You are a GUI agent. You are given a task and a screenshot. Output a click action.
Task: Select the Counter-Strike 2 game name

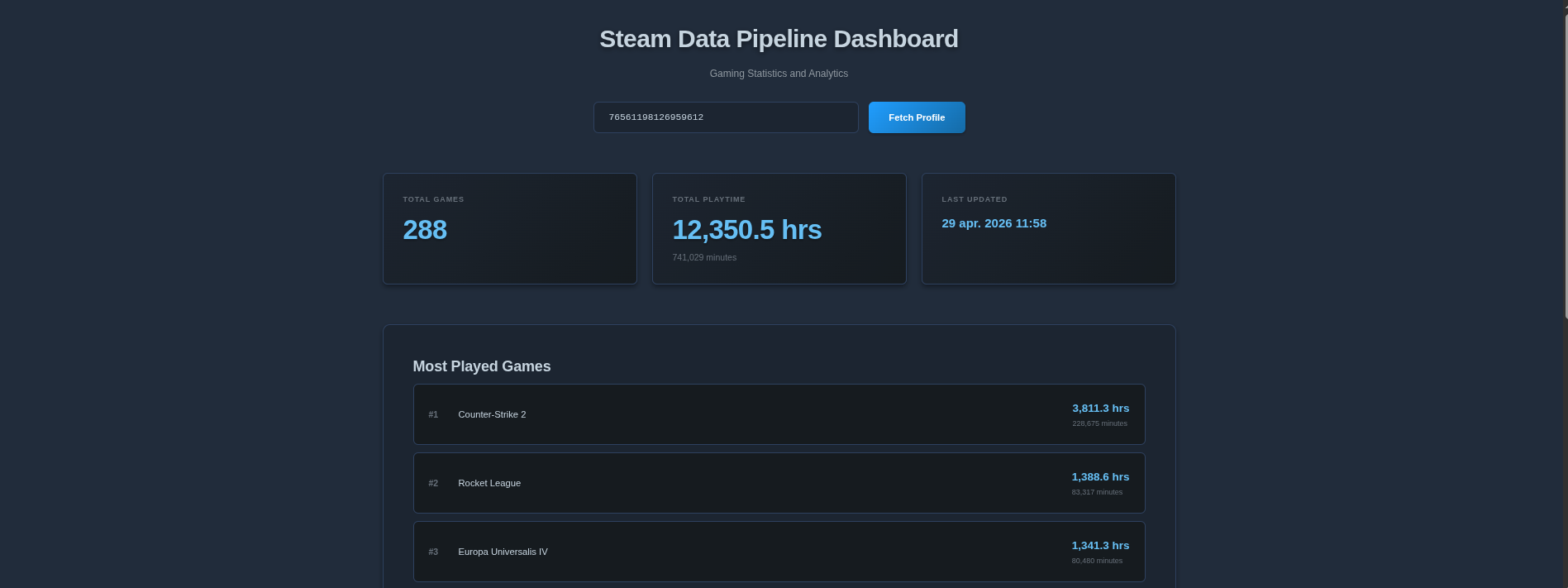click(x=492, y=414)
